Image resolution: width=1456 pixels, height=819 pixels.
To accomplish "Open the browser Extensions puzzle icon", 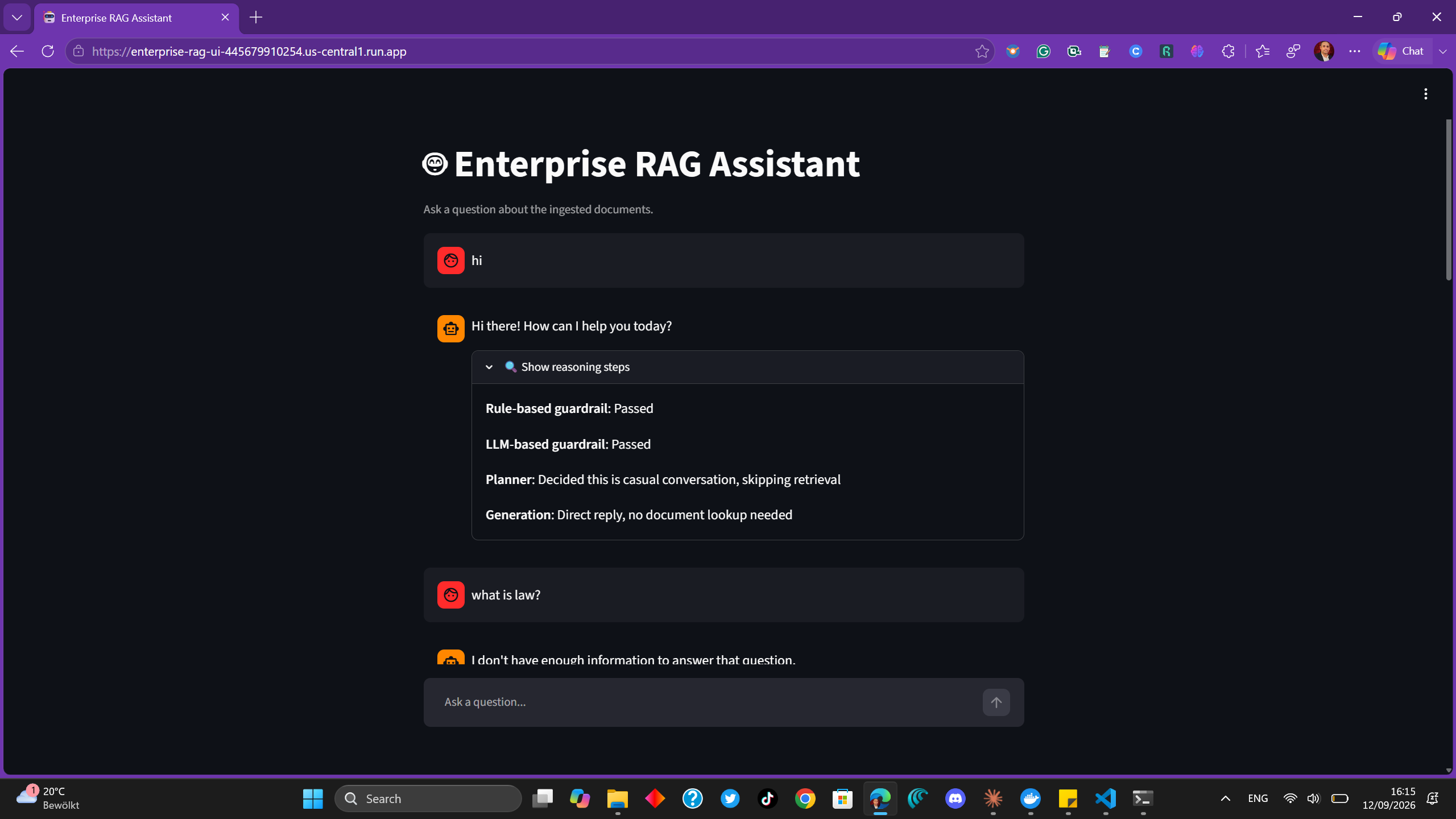I will click(x=1228, y=51).
